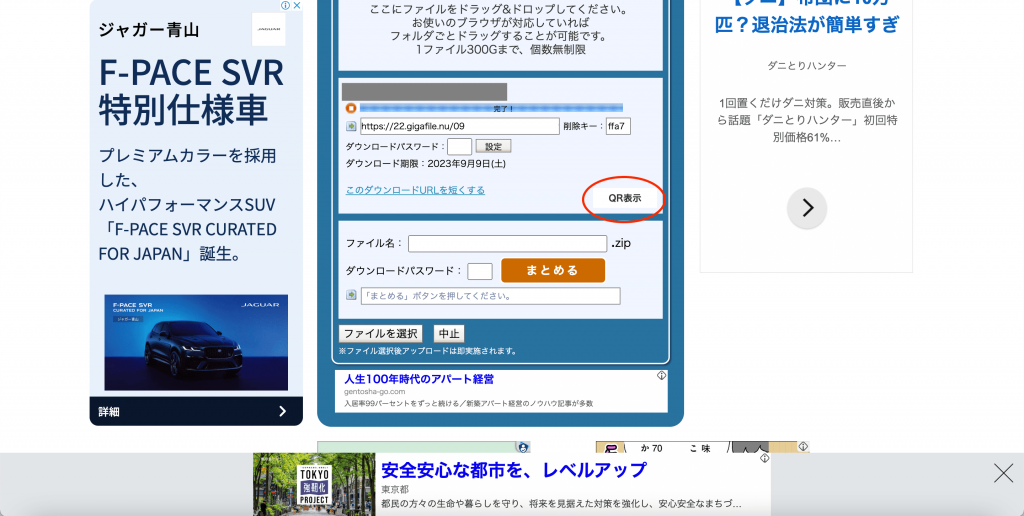Click the Tokyo 強靭化 Project banner image
Screen dimensions: 1024x516
pos(314,484)
